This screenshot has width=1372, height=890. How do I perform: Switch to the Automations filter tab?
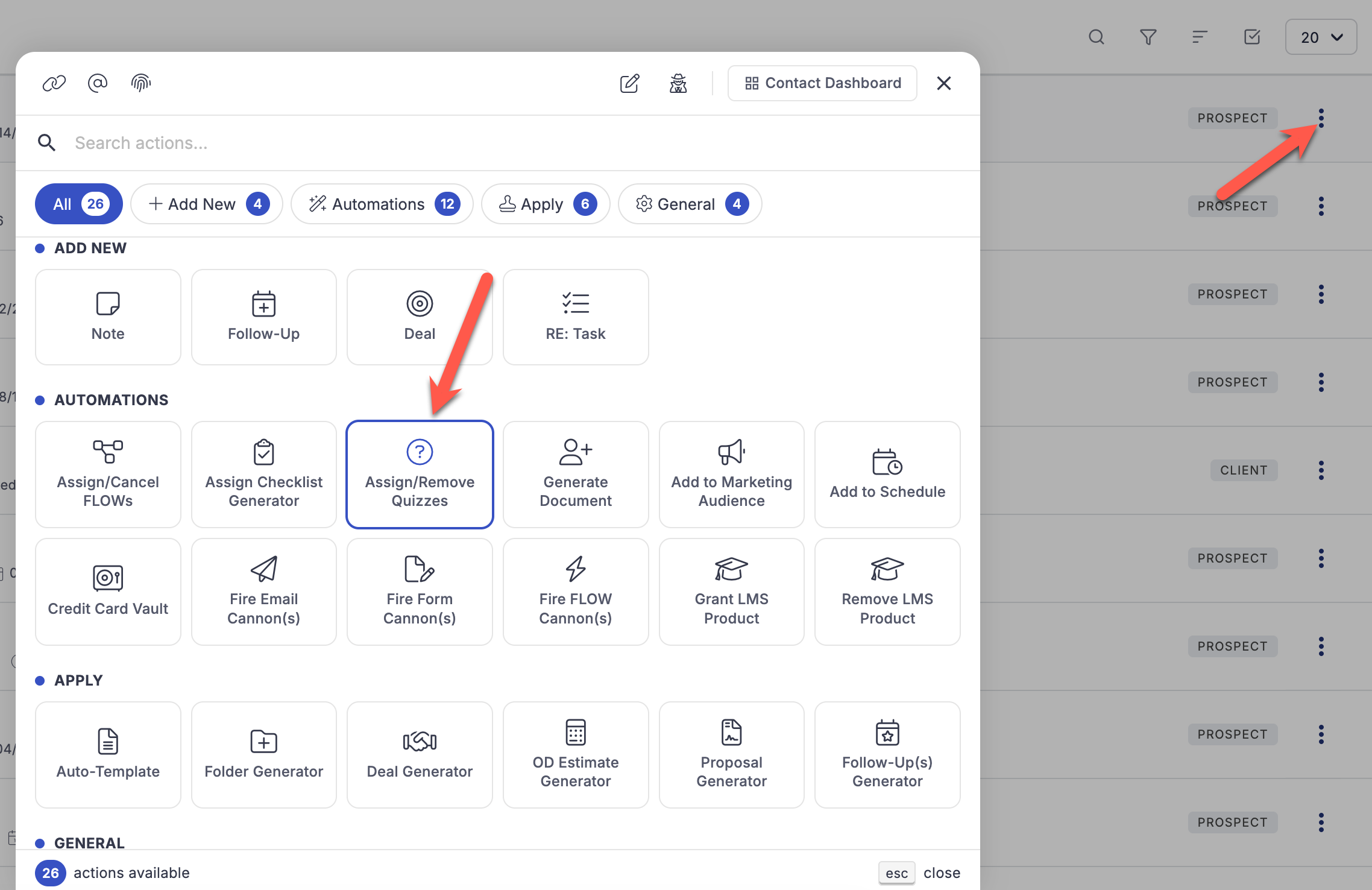point(382,204)
